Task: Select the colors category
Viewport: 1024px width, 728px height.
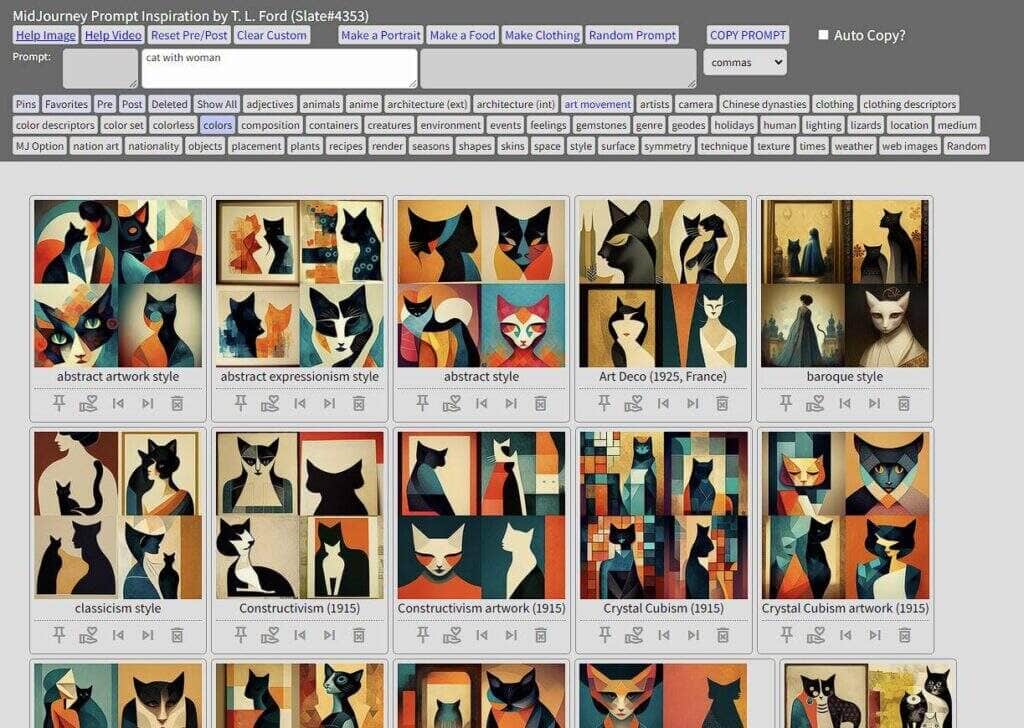Action: pos(217,125)
